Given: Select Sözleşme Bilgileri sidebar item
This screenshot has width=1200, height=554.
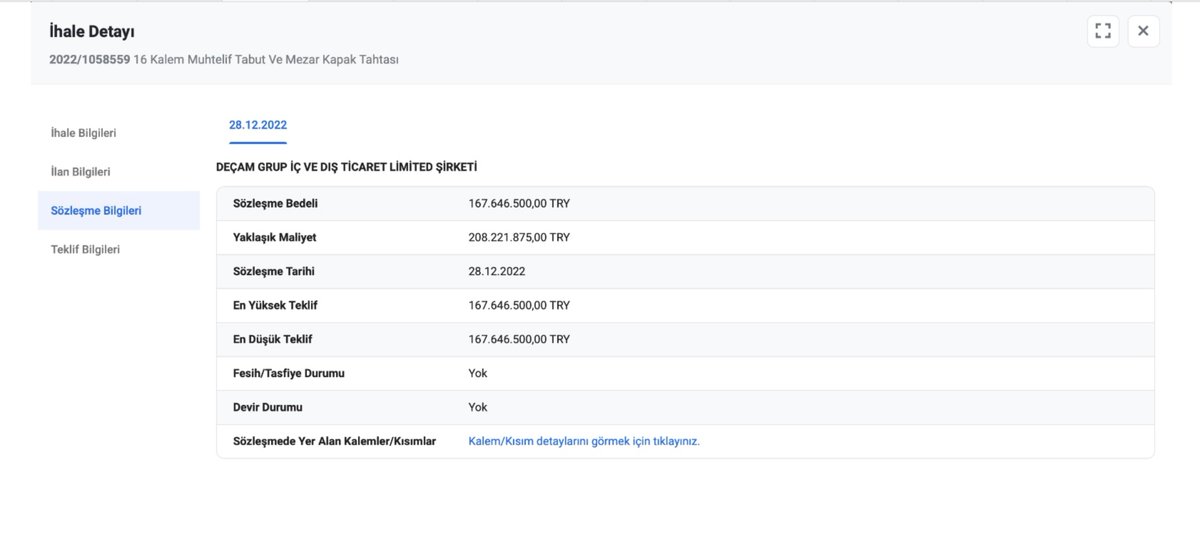Looking at the screenshot, I should point(119,211).
